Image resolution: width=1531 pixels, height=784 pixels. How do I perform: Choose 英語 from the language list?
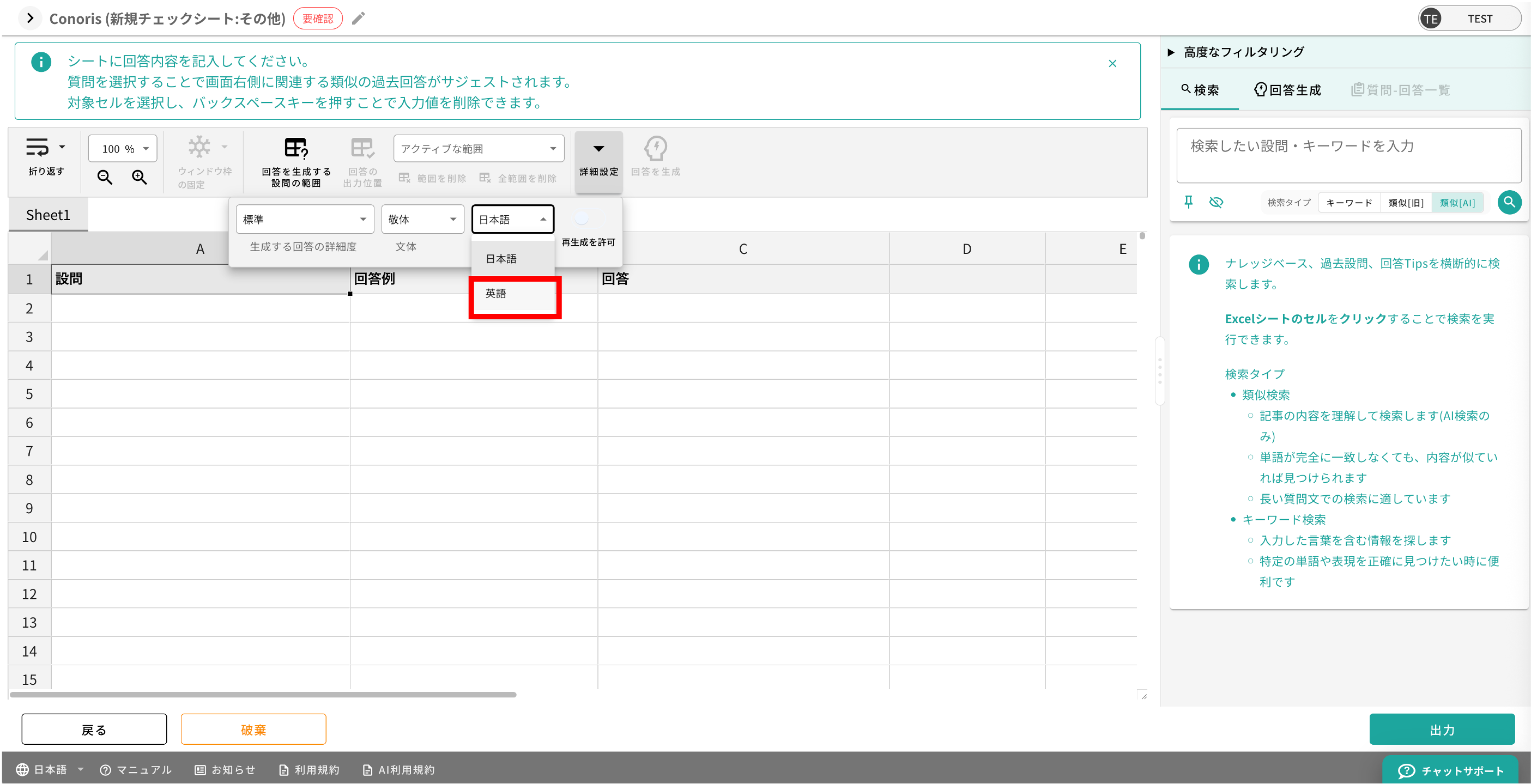(x=513, y=294)
